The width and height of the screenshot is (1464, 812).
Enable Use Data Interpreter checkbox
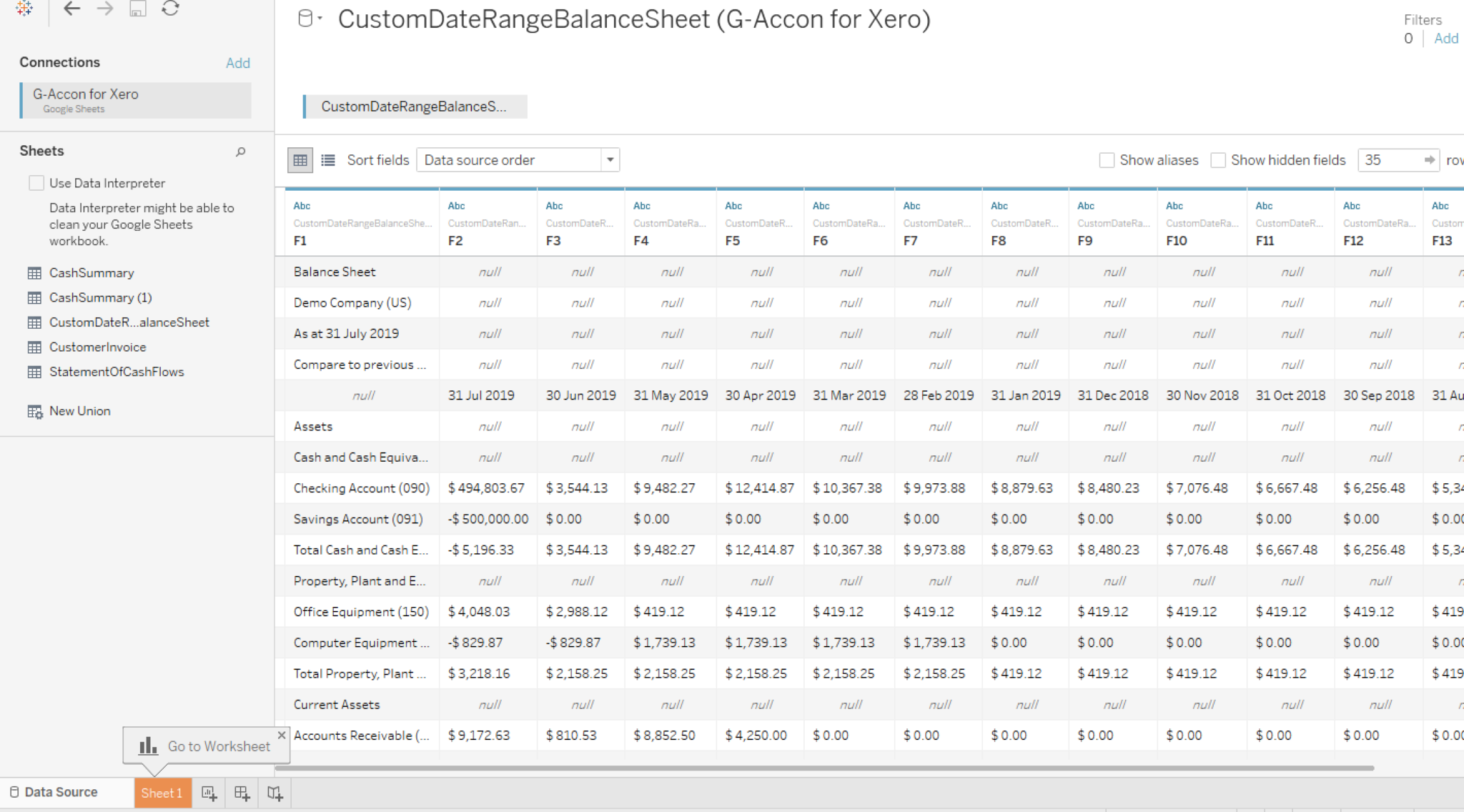[x=36, y=183]
